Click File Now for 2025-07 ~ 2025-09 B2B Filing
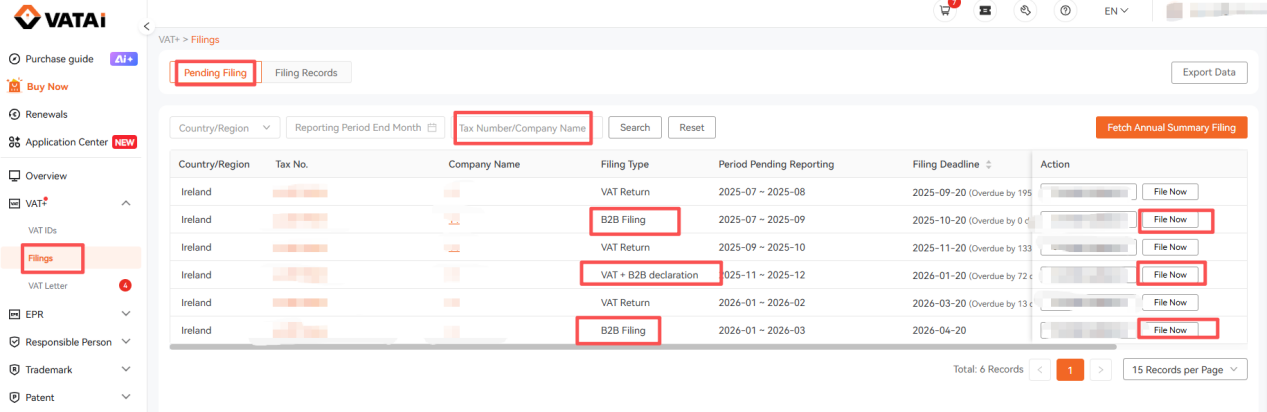Image resolution: width=1267 pixels, height=412 pixels. pos(1170,219)
